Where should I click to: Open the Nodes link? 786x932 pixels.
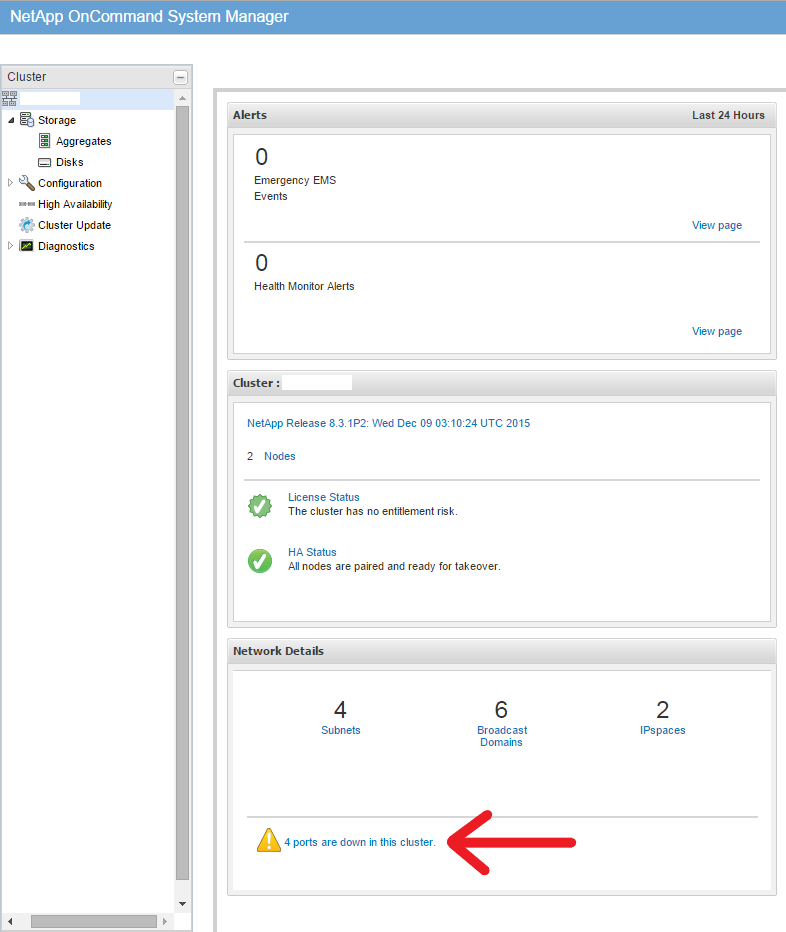pos(279,456)
